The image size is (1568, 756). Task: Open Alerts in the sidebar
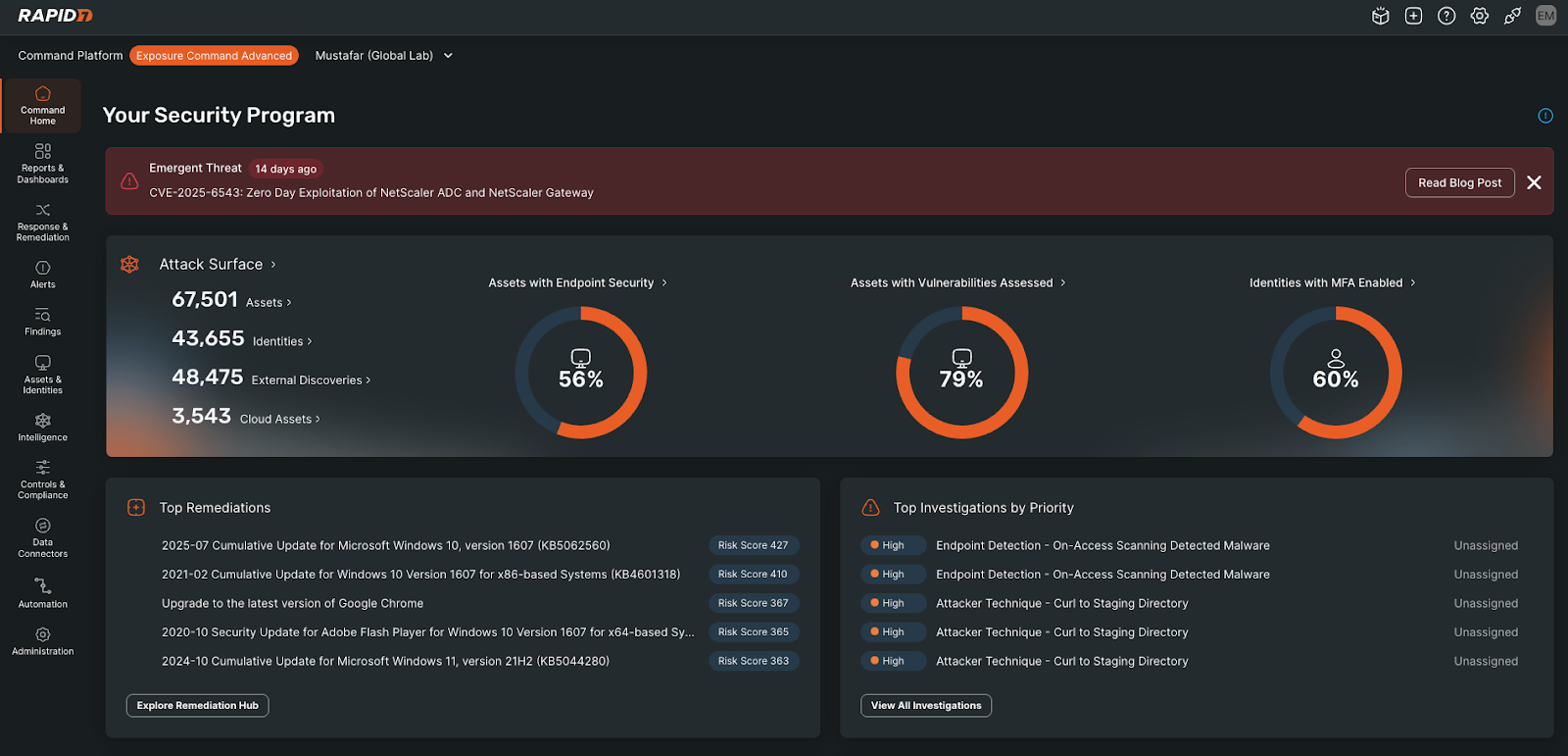click(x=42, y=275)
